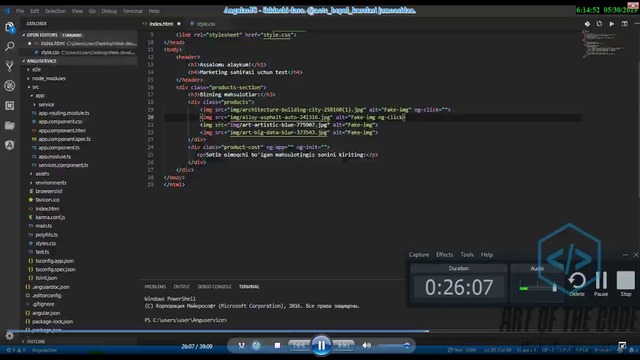
Task: Click the recorder Stop button
Action: tap(626, 284)
